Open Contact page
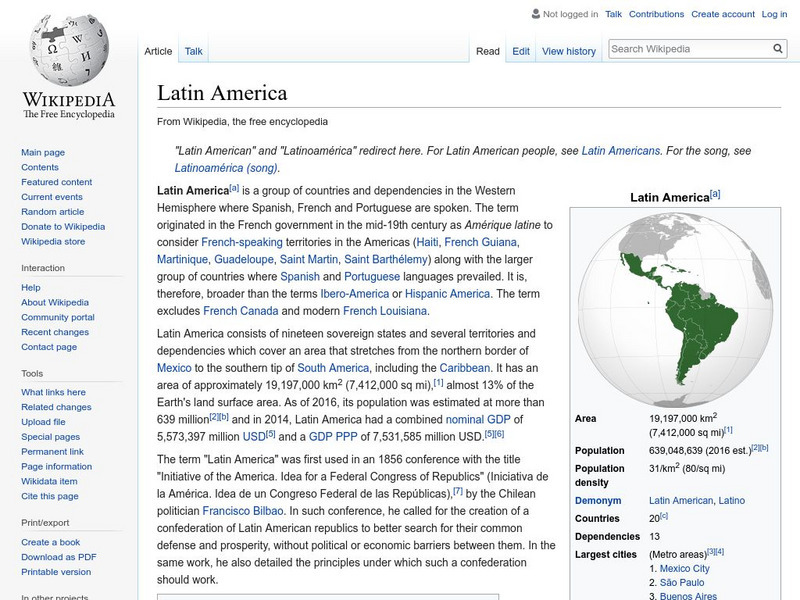This screenshot has height=600, width=800. 49,346
